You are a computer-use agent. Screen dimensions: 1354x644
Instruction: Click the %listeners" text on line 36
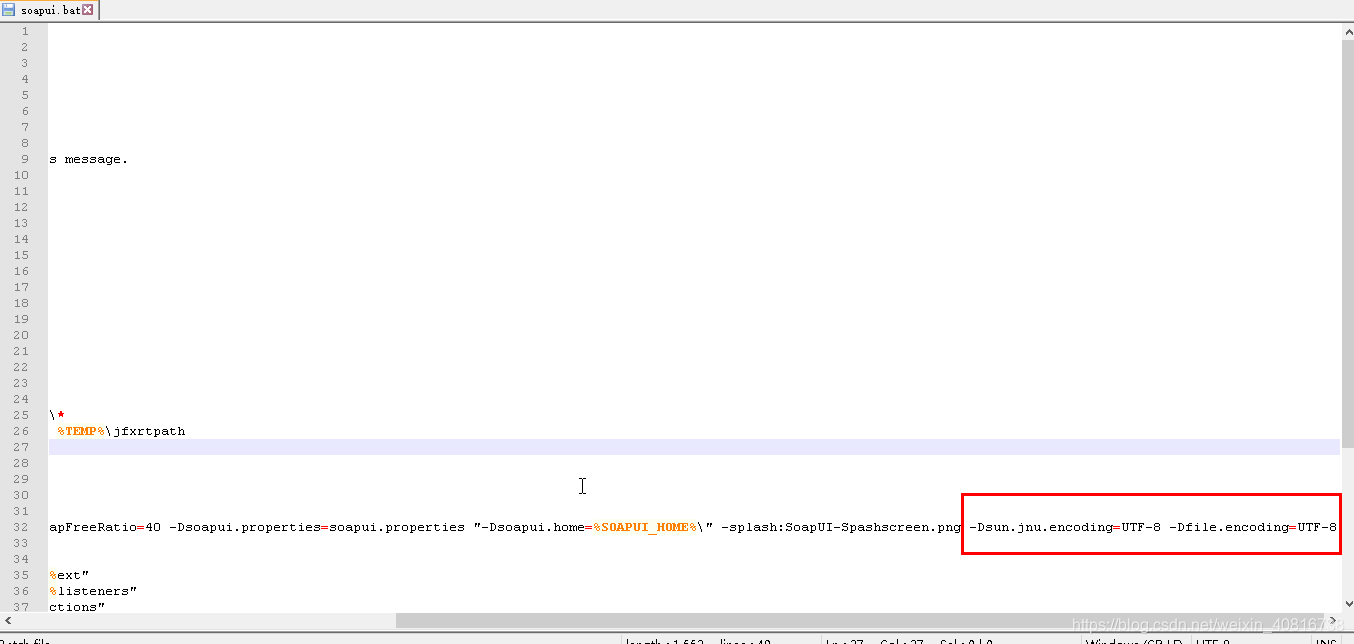tap(93, 591)
